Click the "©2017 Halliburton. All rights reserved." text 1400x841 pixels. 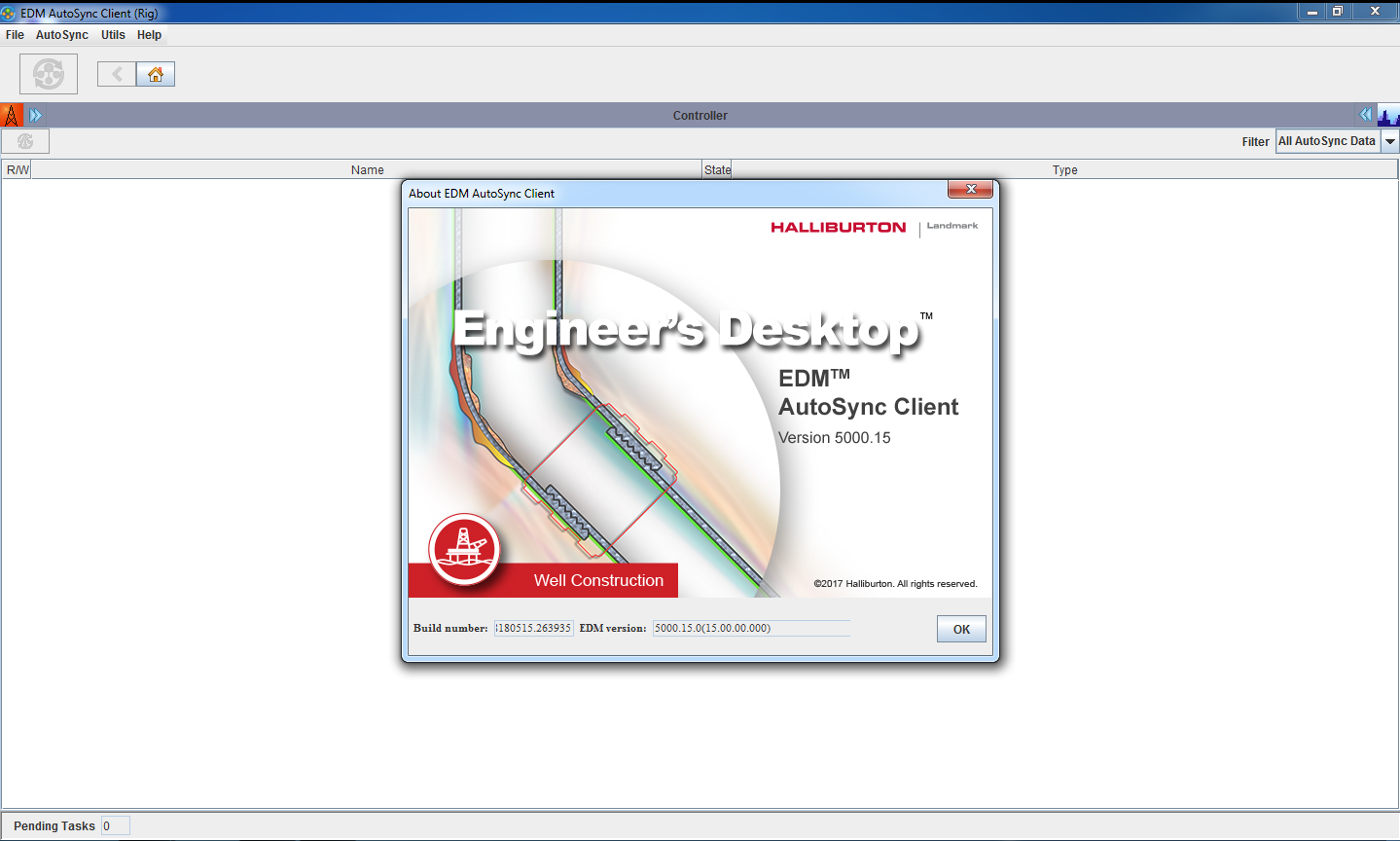895,584
